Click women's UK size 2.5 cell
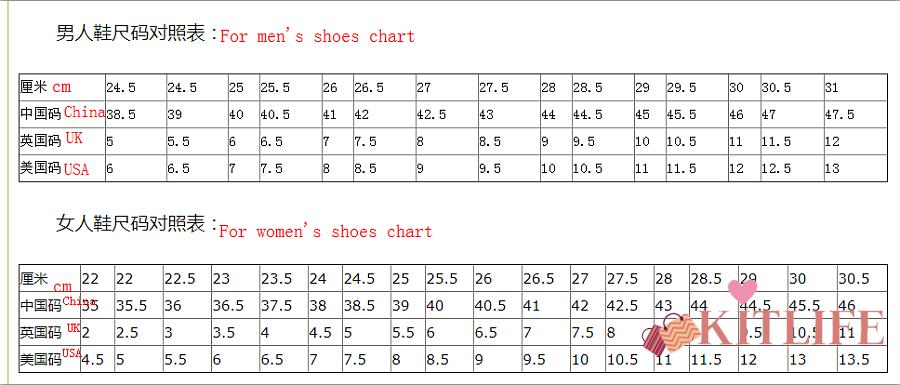 (x=139, y=332)
